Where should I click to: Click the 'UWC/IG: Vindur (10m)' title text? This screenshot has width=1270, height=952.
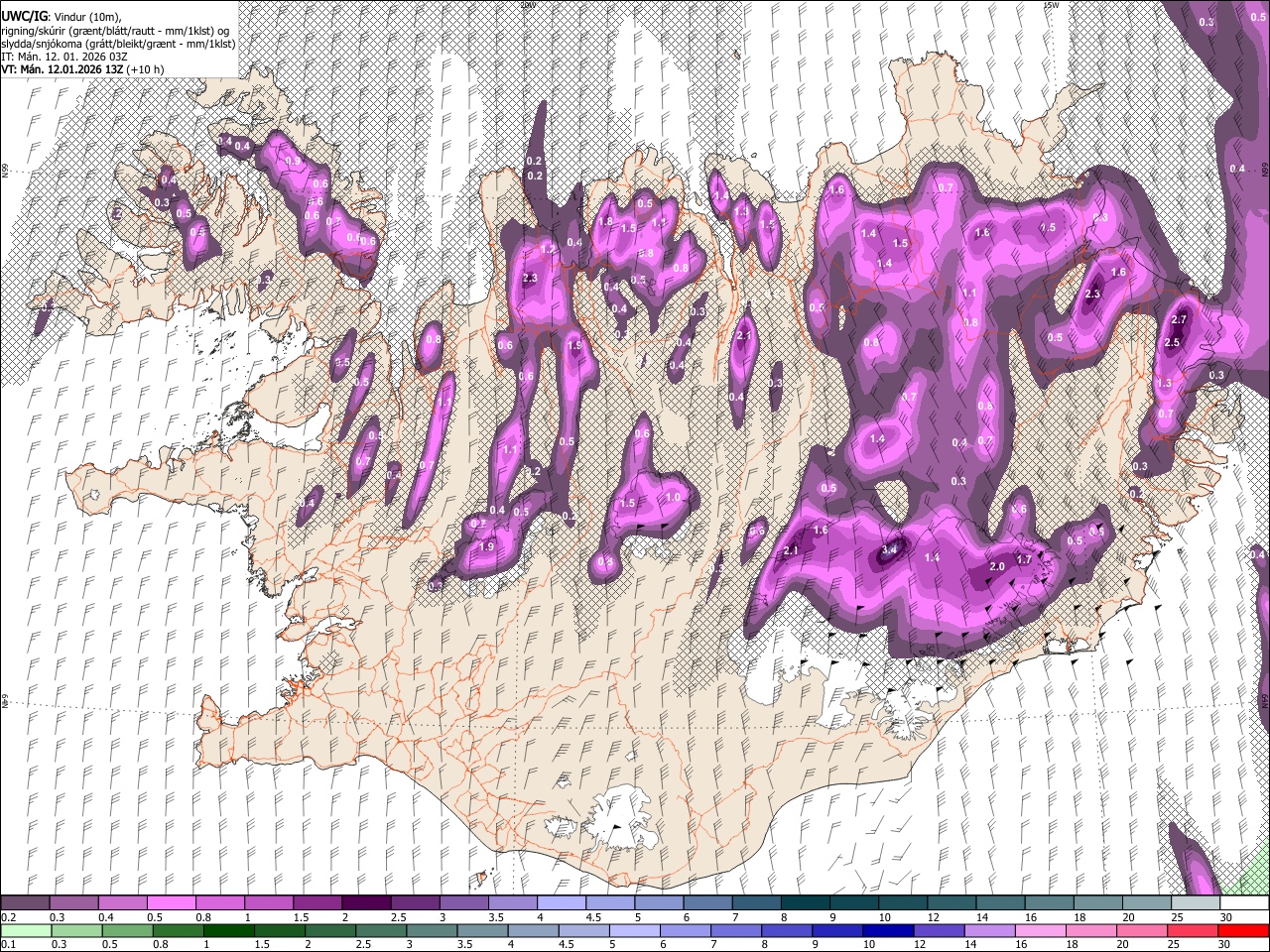62,17
